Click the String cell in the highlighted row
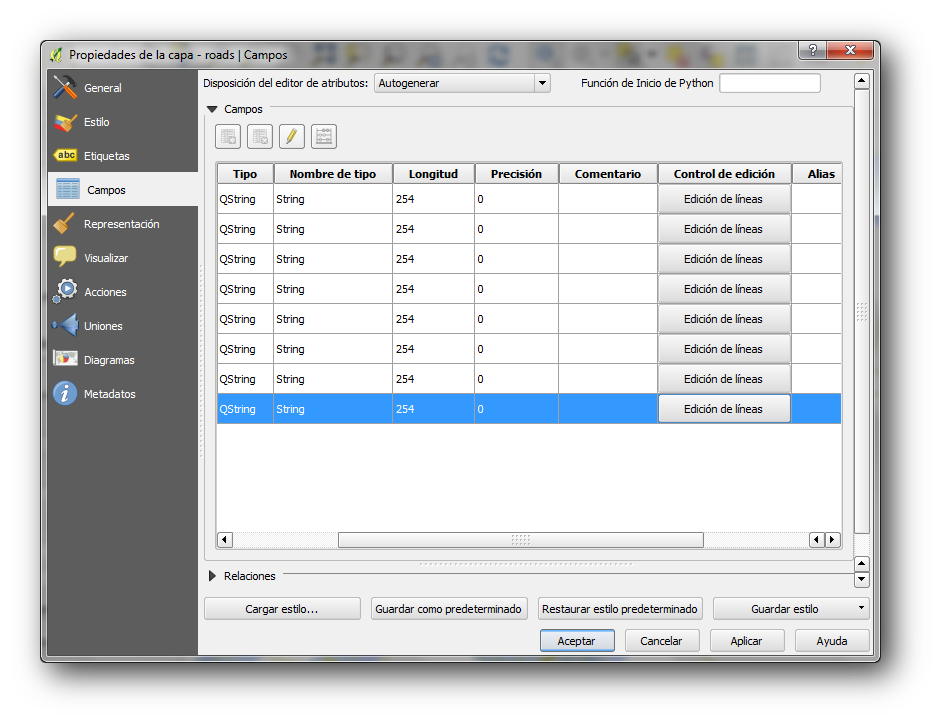Viewport: 941px width, 723px height. click(333, 409)
